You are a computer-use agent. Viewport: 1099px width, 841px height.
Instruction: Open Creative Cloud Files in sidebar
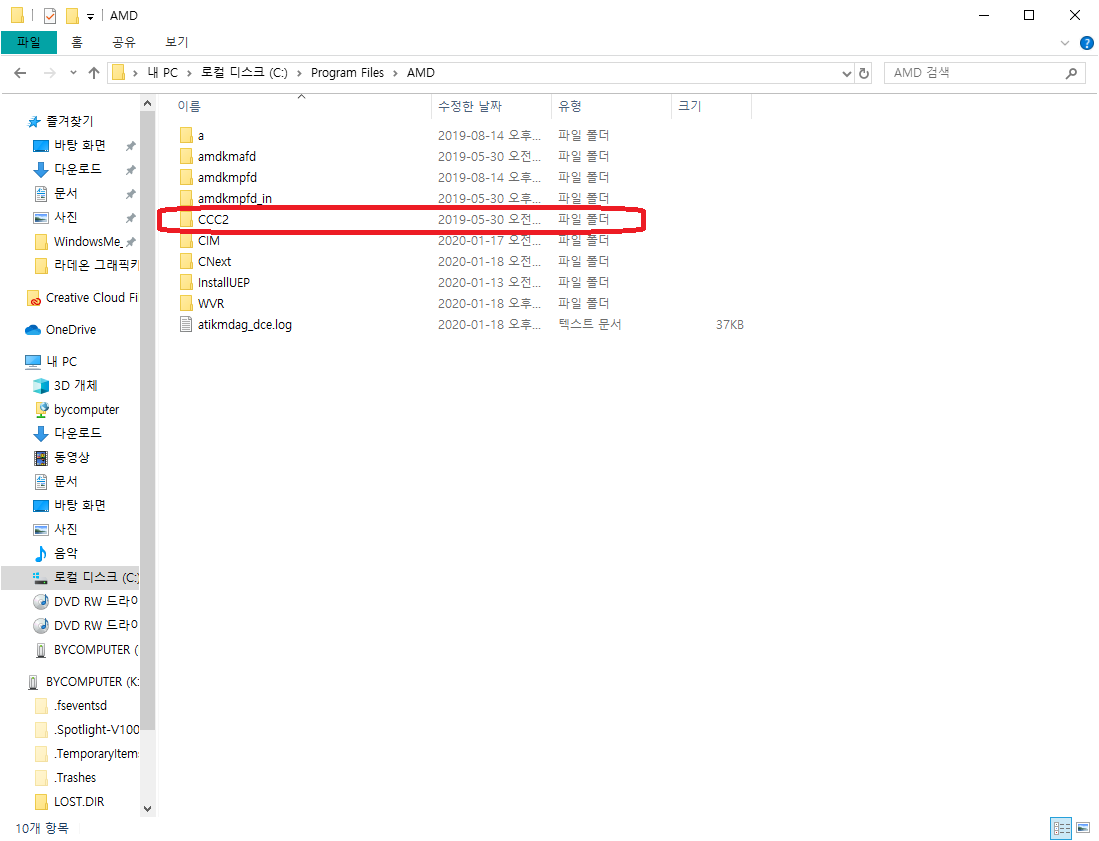click(91, 298)
